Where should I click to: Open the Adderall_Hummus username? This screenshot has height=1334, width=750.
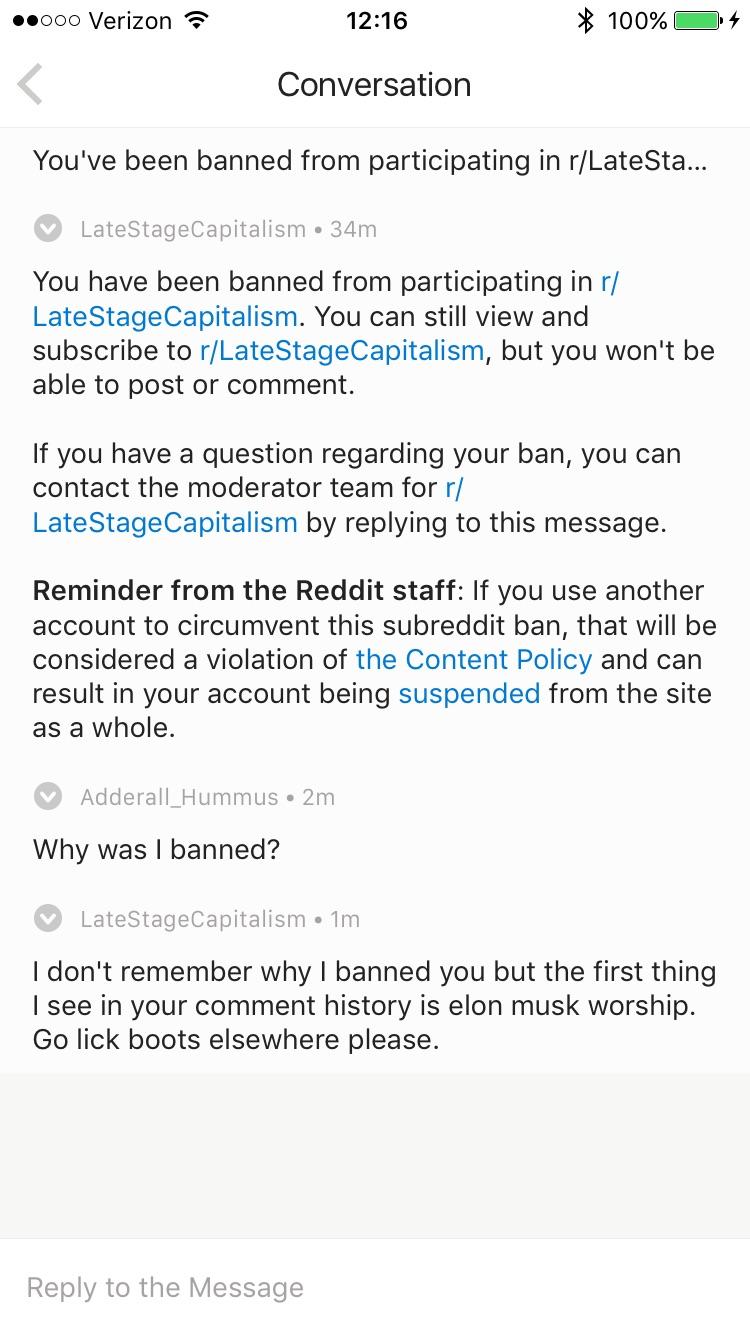179,797
